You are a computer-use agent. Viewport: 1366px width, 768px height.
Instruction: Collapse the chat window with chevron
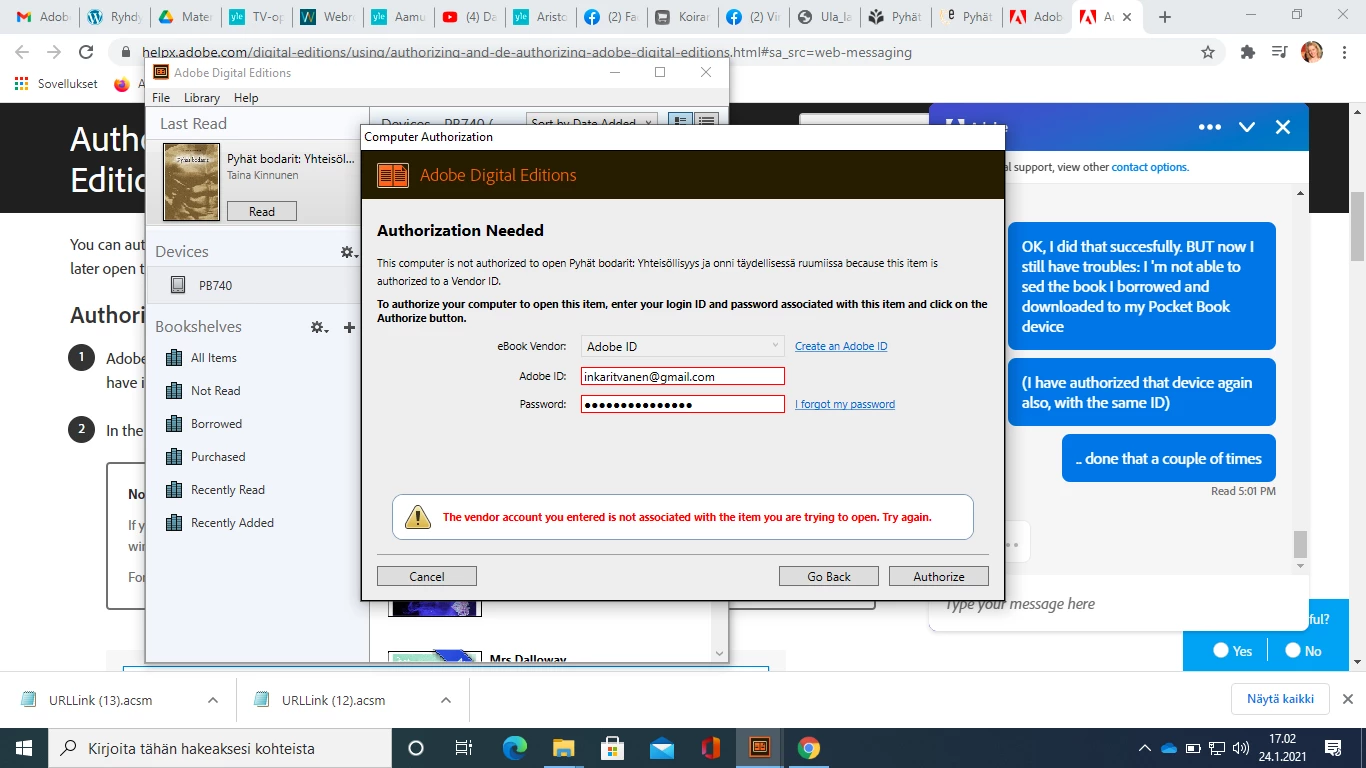pyautogui.click(x=1247, y=127)
